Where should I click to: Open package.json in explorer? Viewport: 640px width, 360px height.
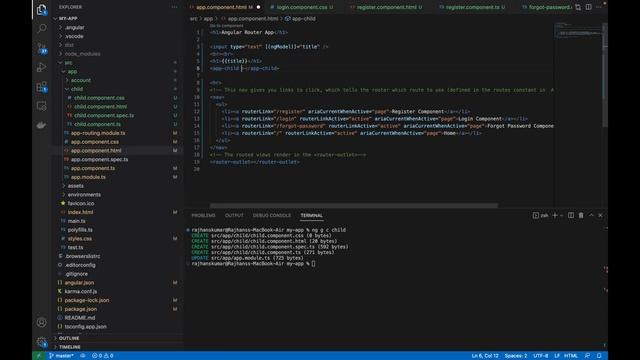click(80, 309)
